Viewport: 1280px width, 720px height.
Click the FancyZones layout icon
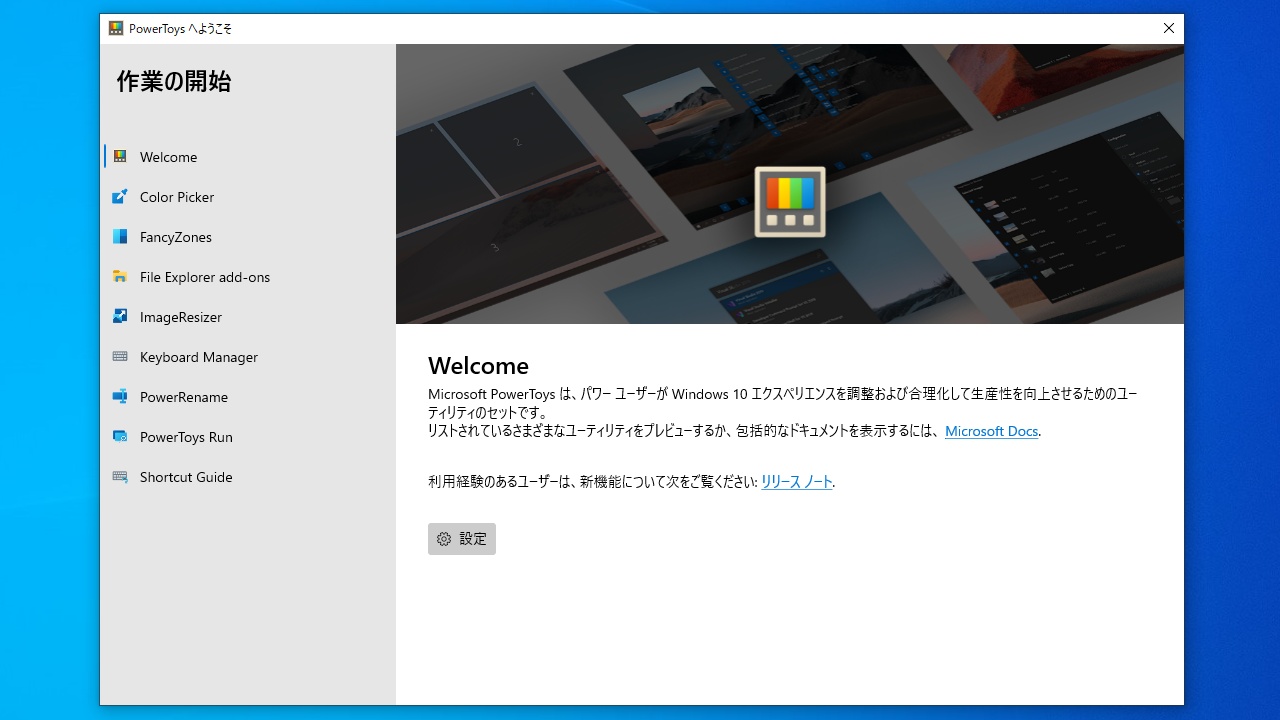[120, 237]
